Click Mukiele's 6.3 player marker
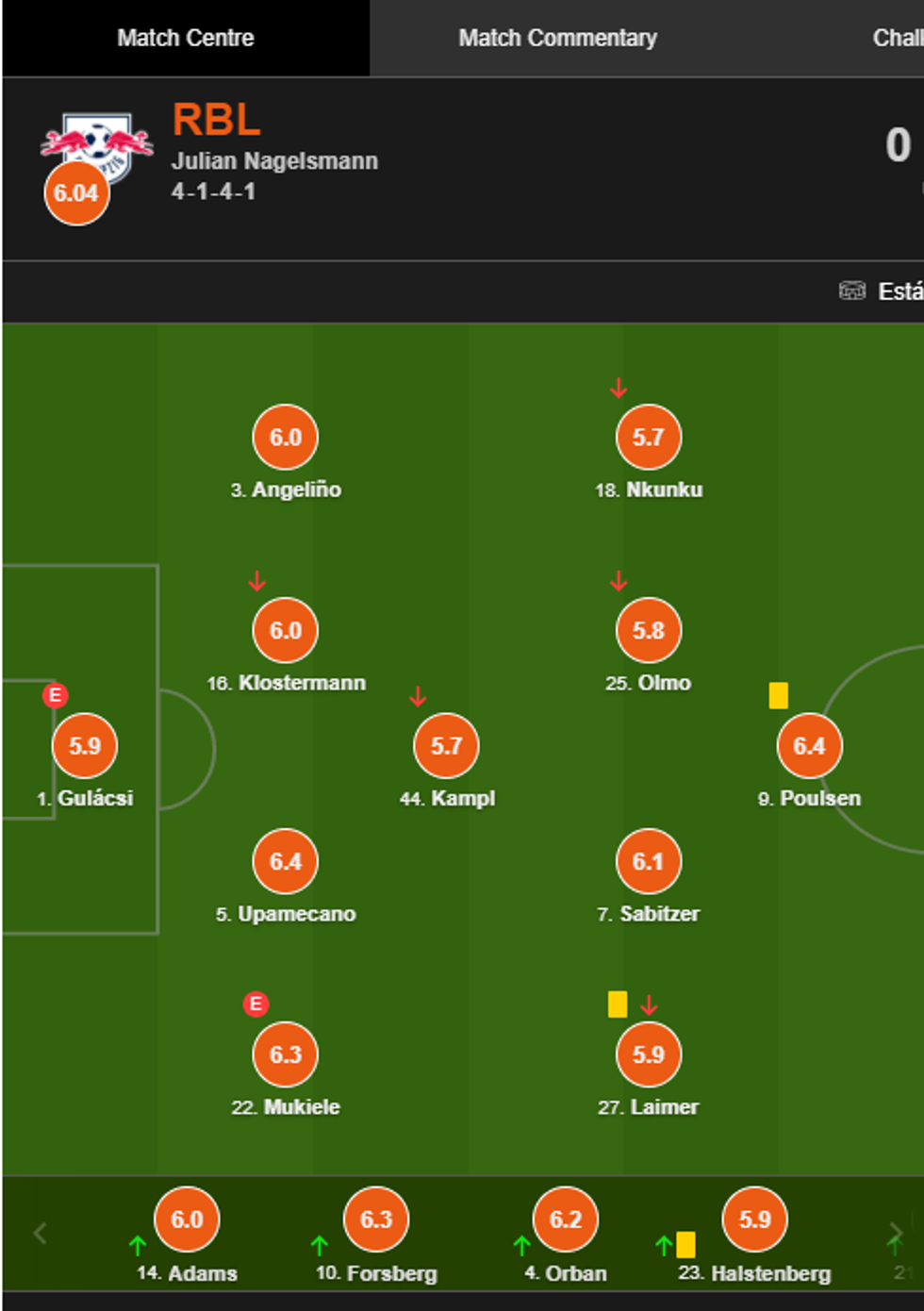This screenshot has height=1311, width=924. [286, 1054]
